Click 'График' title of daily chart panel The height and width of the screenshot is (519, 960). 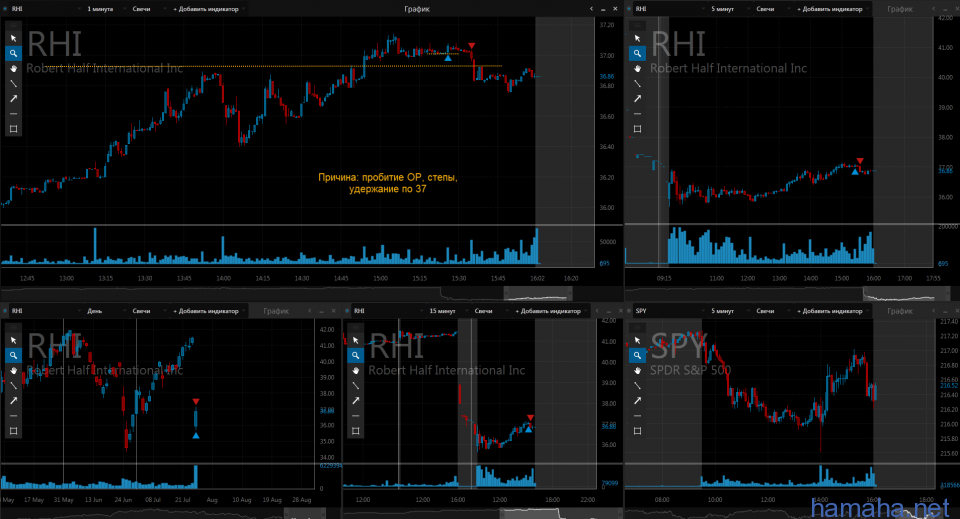tap(276, 311)
